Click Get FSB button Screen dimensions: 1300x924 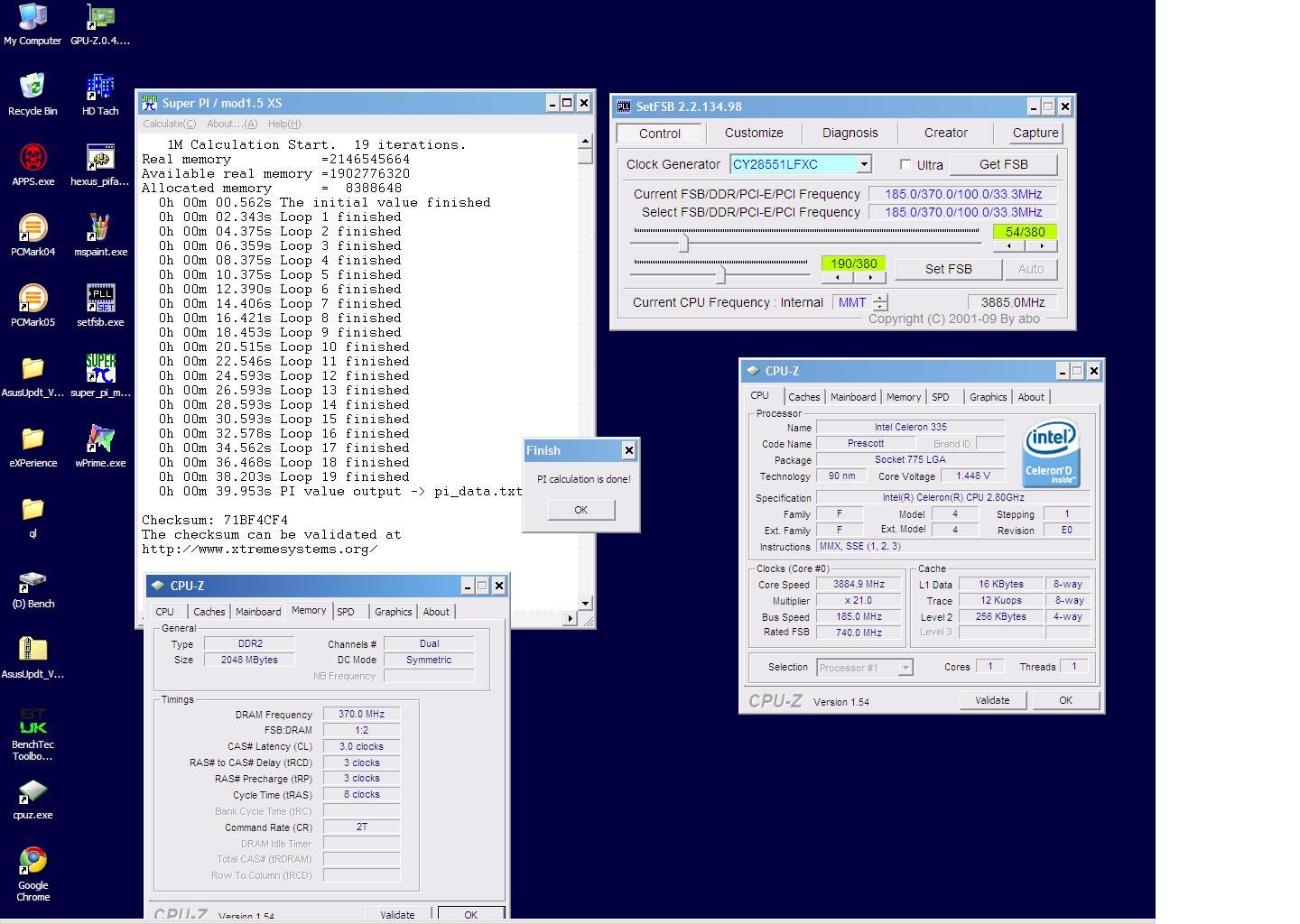(1004, 164)
